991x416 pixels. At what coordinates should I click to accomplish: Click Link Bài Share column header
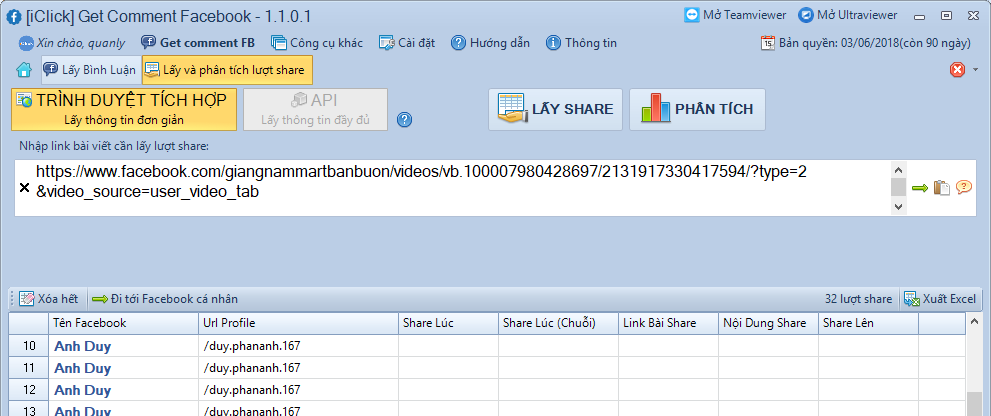pos(668,323)
